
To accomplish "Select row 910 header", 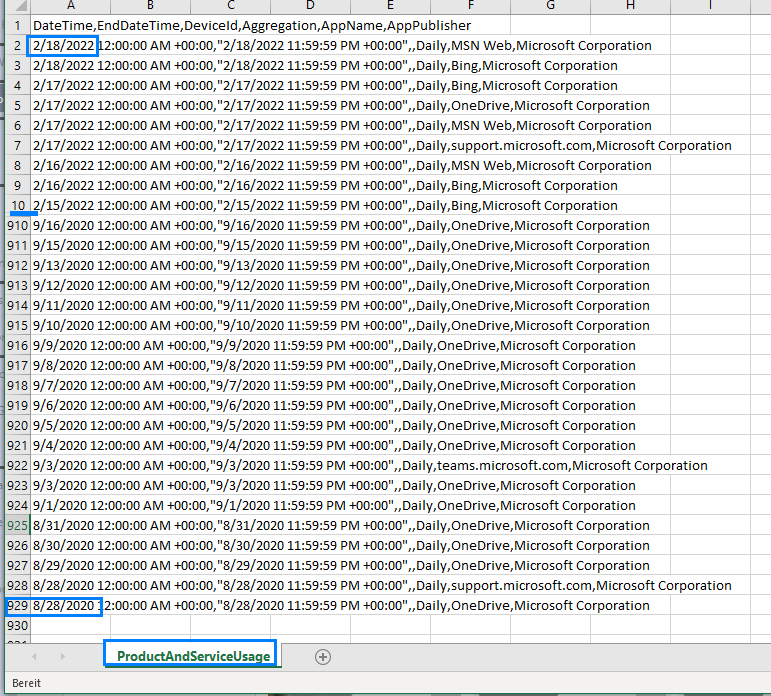I will click(18, 226).
